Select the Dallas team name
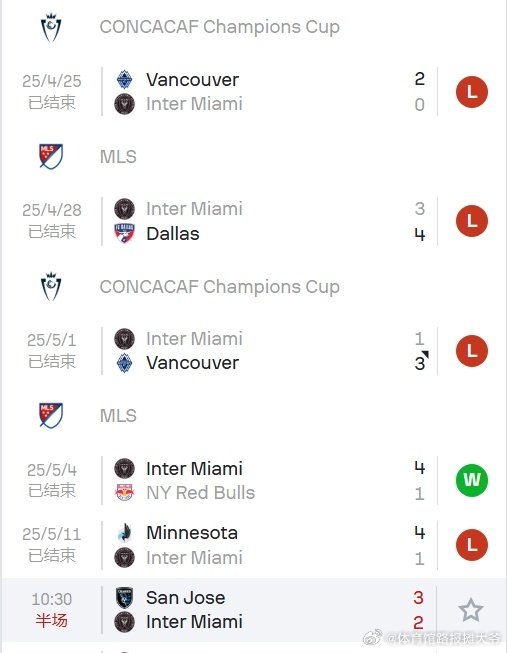 [173, 234]
